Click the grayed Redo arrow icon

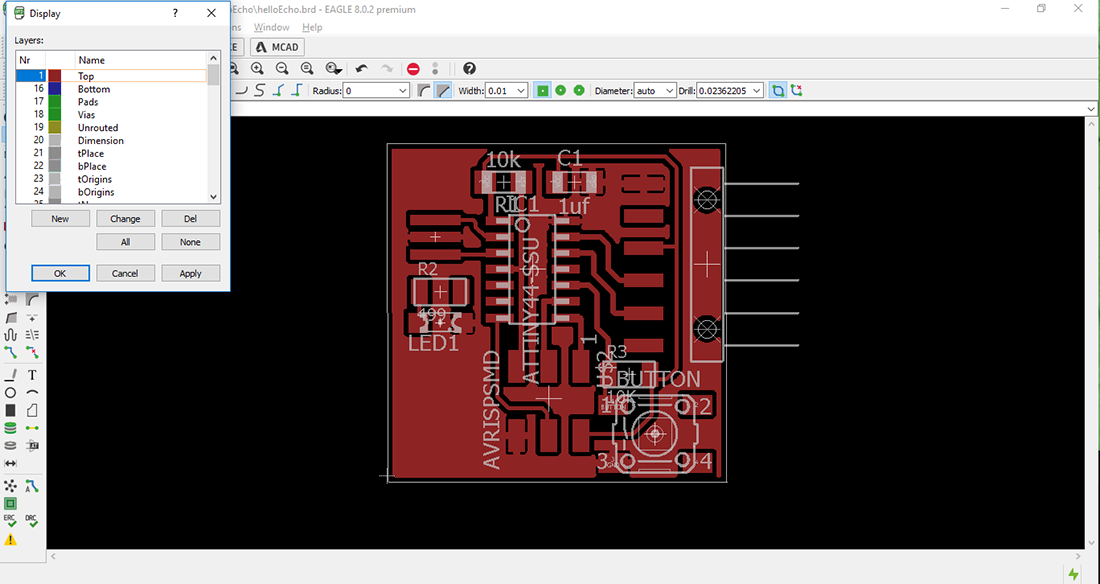(x=387, y=69)
